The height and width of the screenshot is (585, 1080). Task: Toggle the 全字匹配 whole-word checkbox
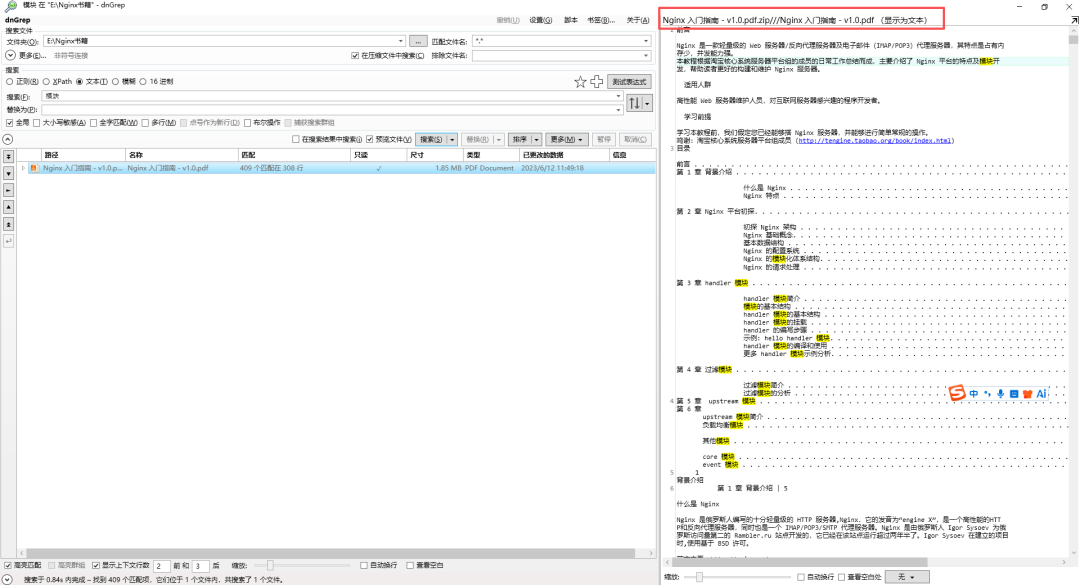[x=93, y=123]
